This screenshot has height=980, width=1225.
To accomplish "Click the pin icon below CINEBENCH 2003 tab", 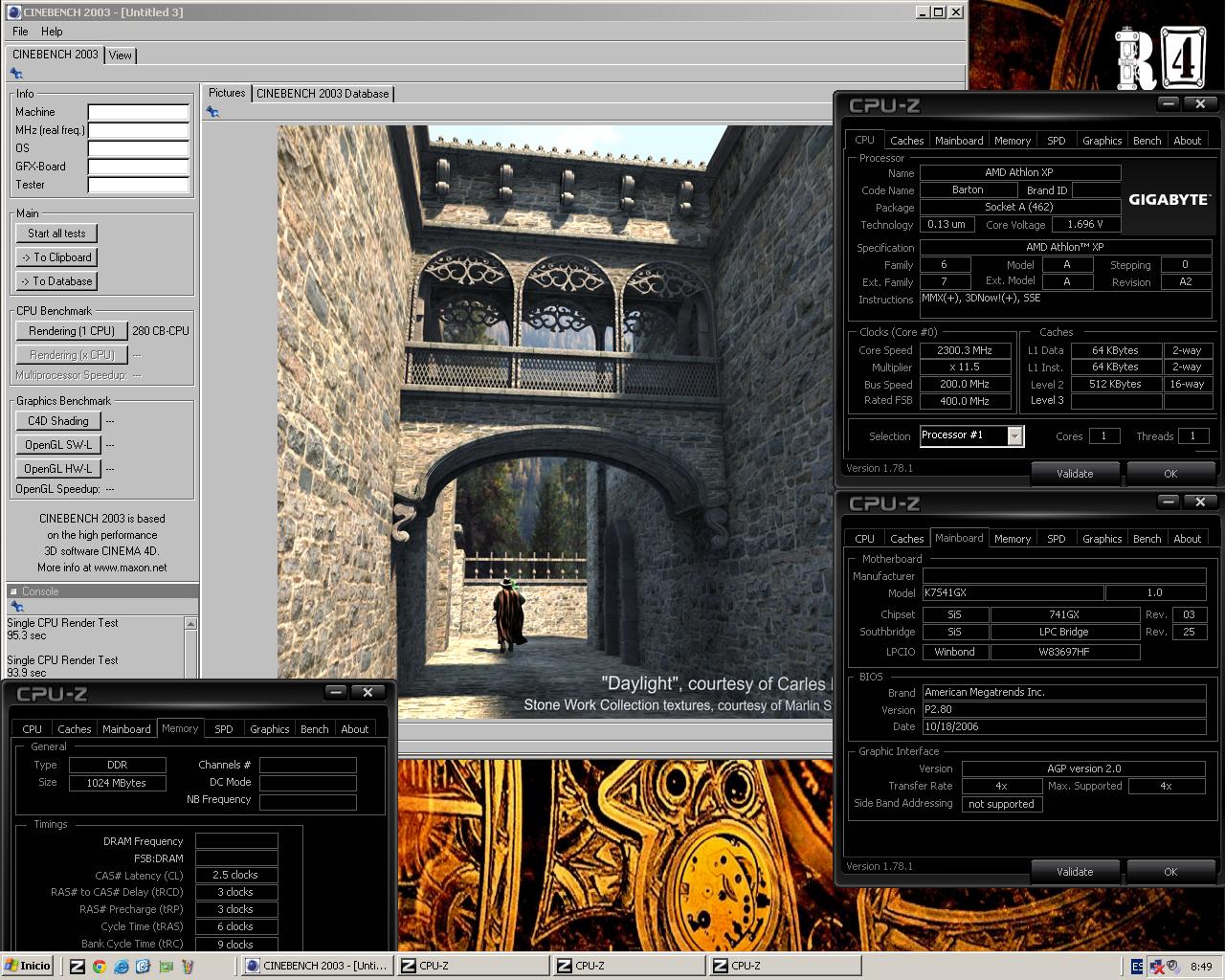I will pos(16,74).
